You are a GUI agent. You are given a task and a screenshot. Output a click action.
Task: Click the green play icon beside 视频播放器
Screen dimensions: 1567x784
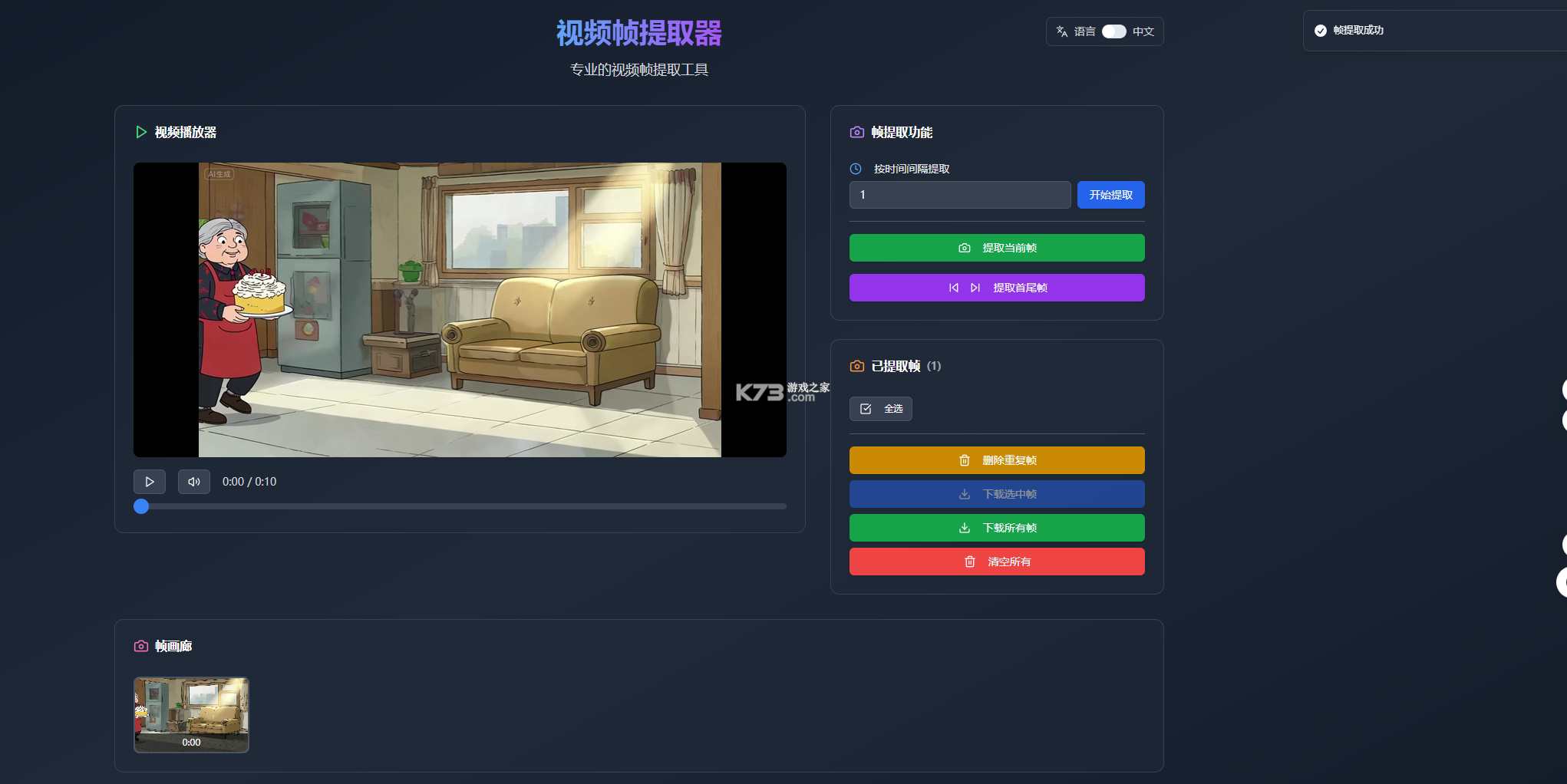coord(141,132)
